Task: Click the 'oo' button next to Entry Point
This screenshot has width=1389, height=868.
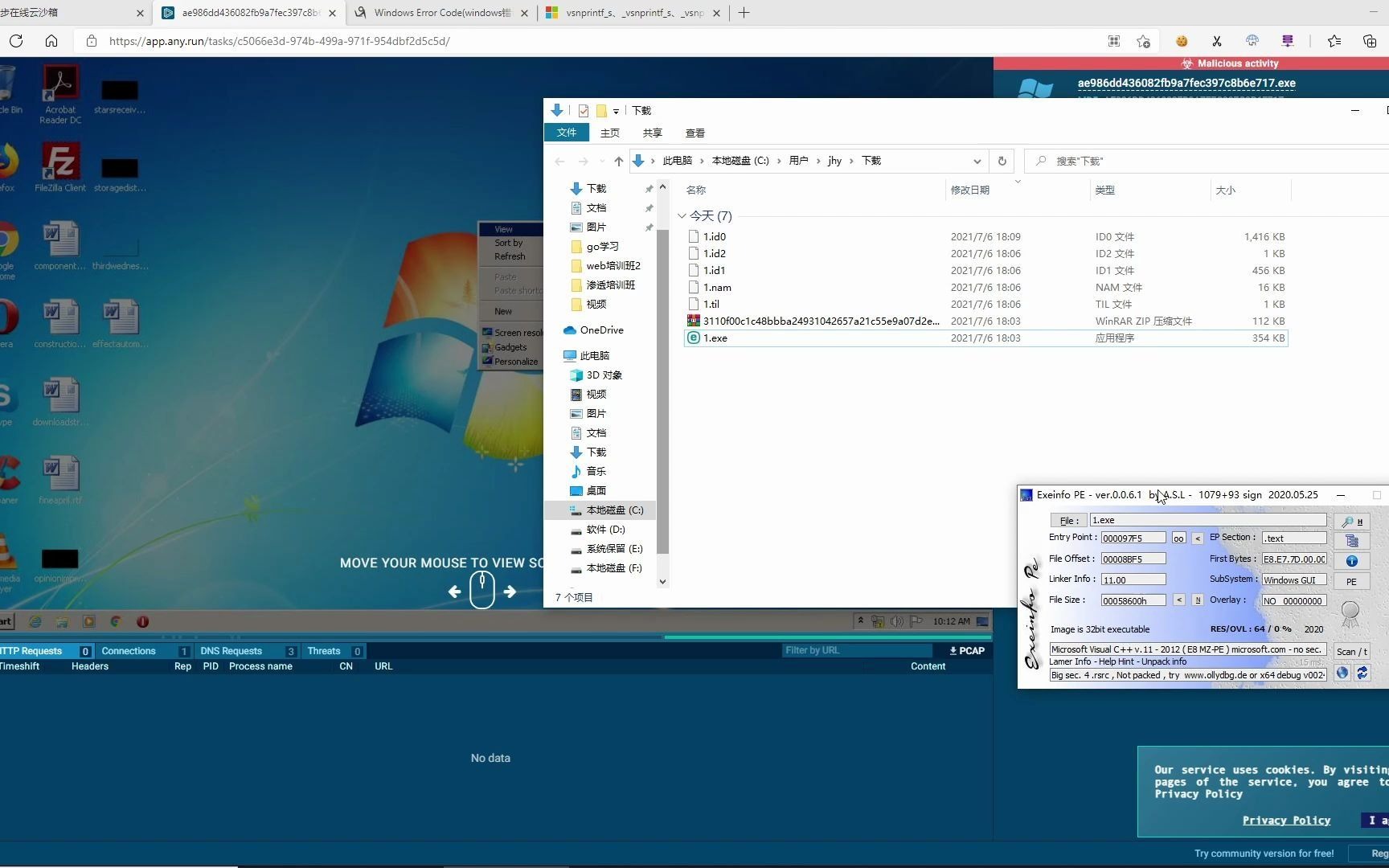Action: click(x=1178, y=538)
